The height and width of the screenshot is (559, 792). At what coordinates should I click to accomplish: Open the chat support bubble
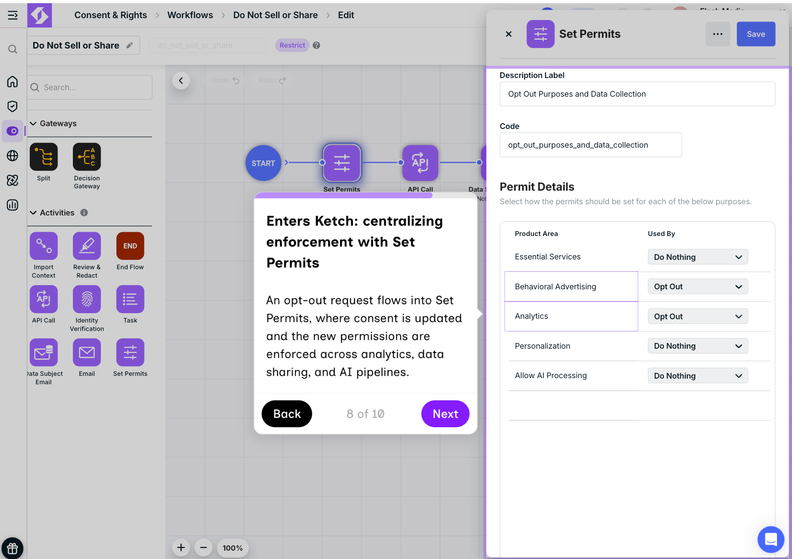771,539
